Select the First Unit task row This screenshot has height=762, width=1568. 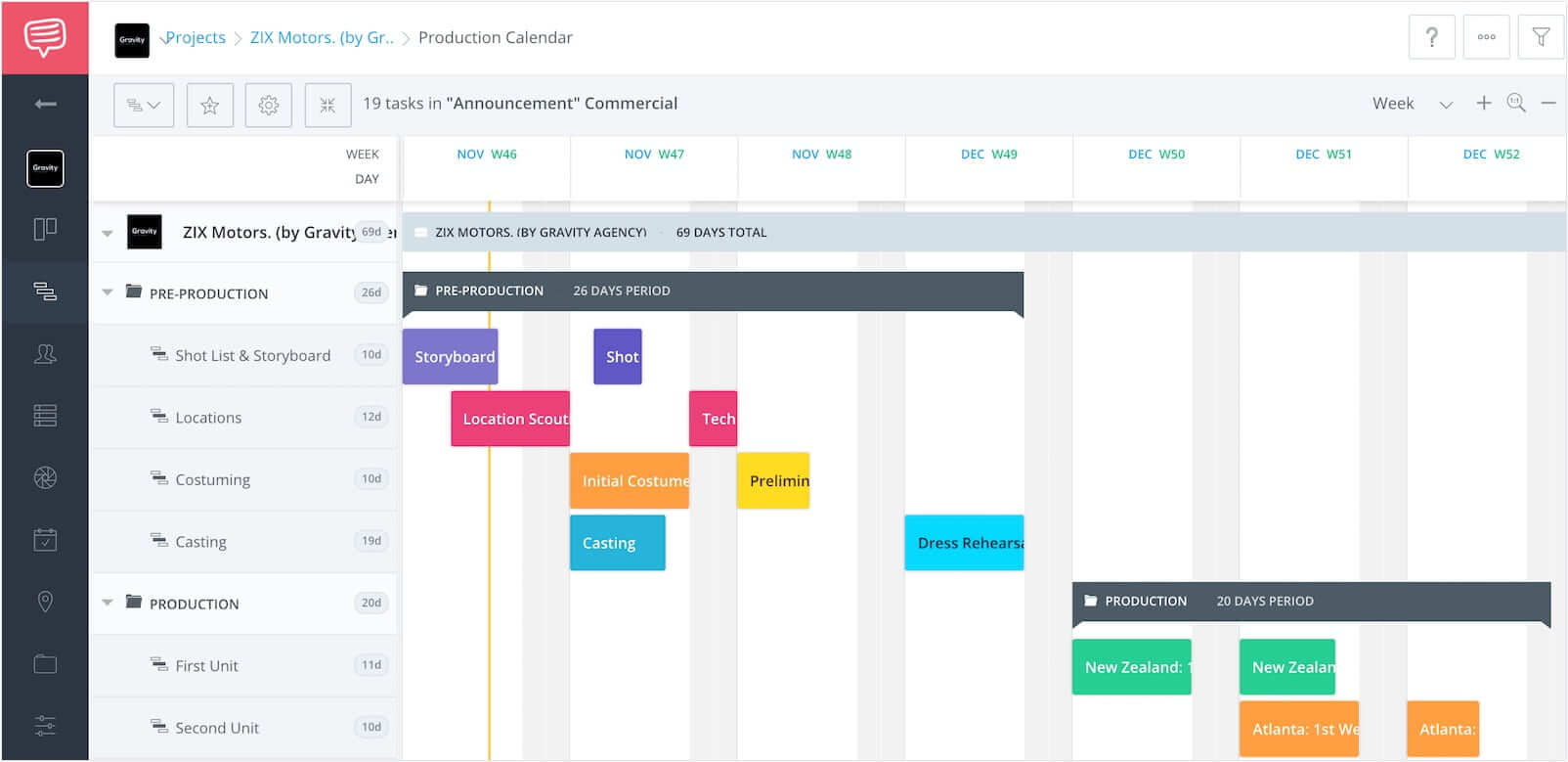pos(243,665)
